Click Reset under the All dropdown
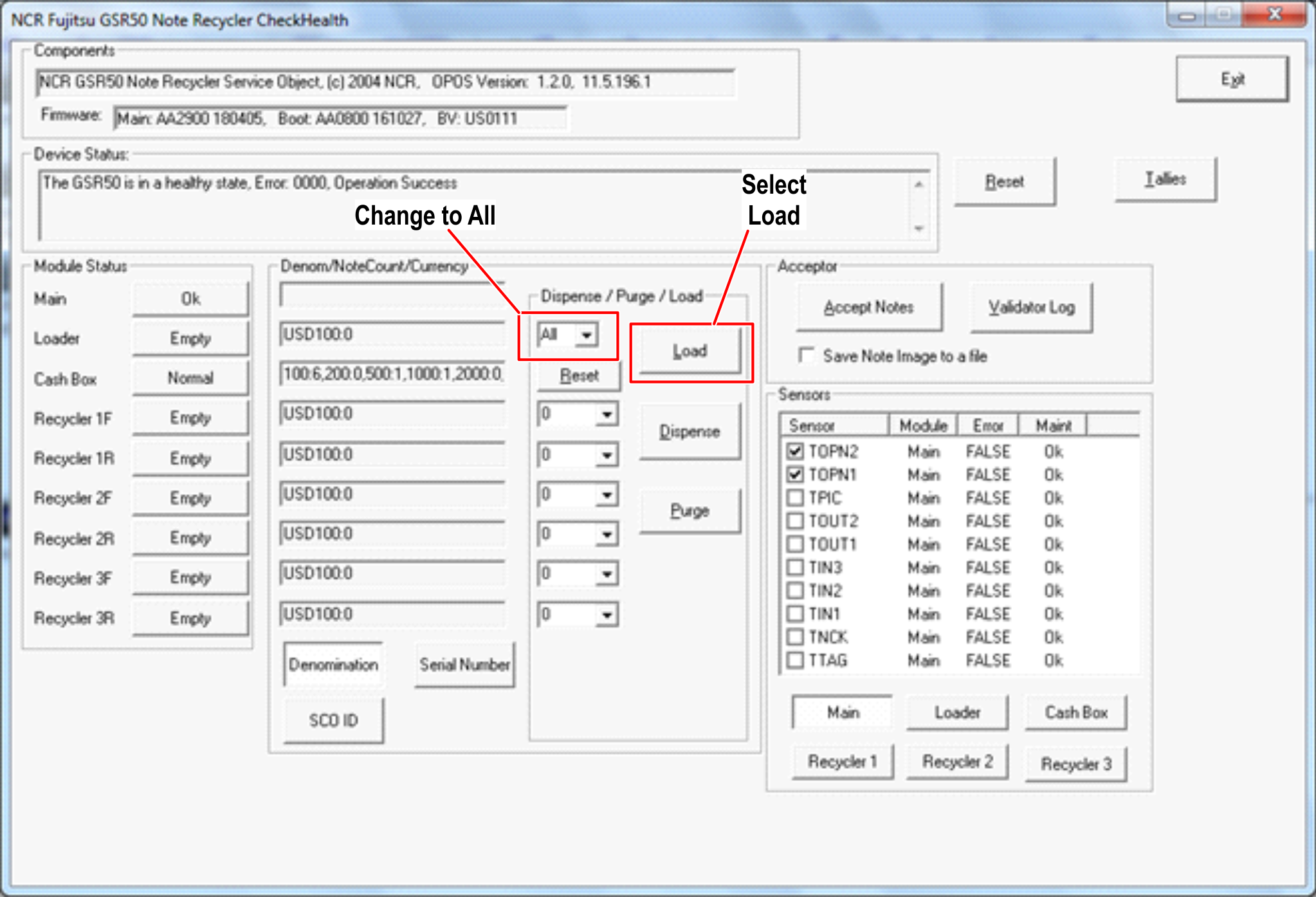1316x897 pixels. [579, 375]
